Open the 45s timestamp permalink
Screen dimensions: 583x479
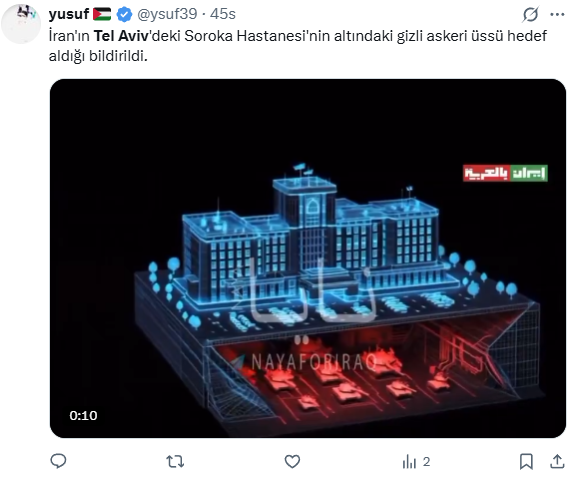tap(223, 14)
